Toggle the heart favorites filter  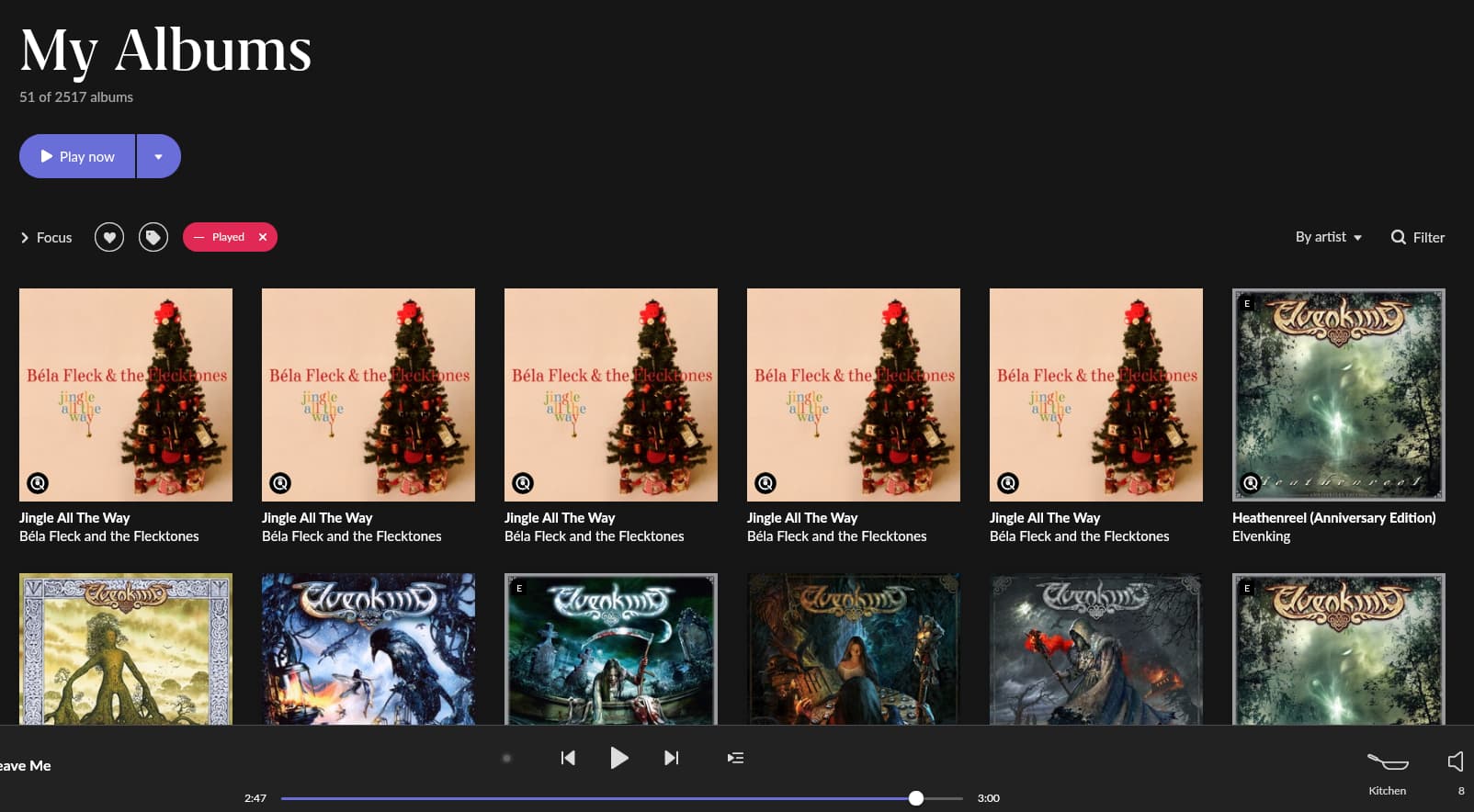point(109,237)
